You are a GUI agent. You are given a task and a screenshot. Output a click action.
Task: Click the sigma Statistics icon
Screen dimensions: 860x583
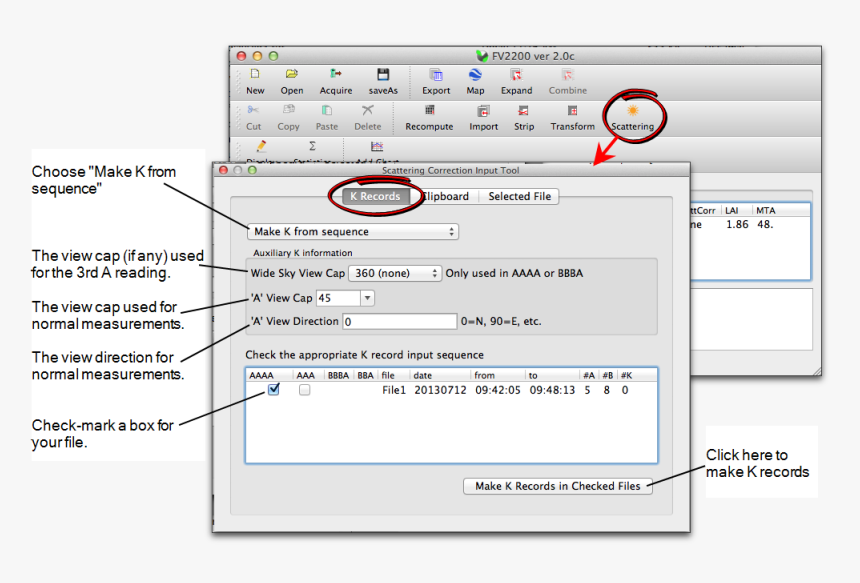point(312,146)
